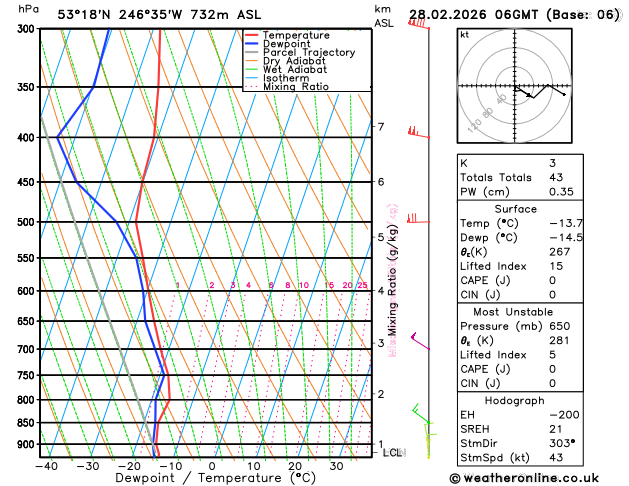The height and width of the screenshot is (486, 629).
Task: Click the '-10' temperature axis label
Action: pos(170,466)
